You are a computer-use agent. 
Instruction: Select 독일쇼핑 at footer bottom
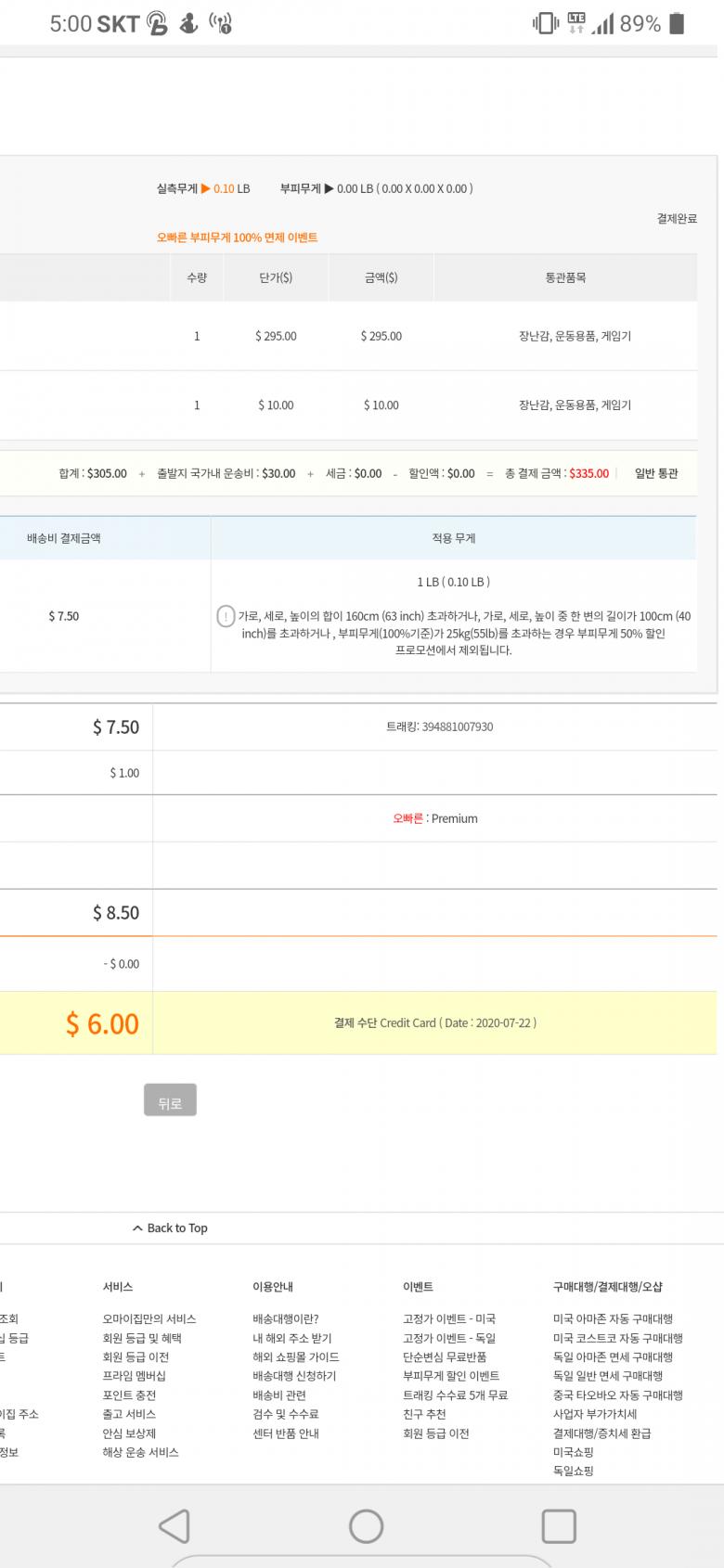pos(573,1471)
